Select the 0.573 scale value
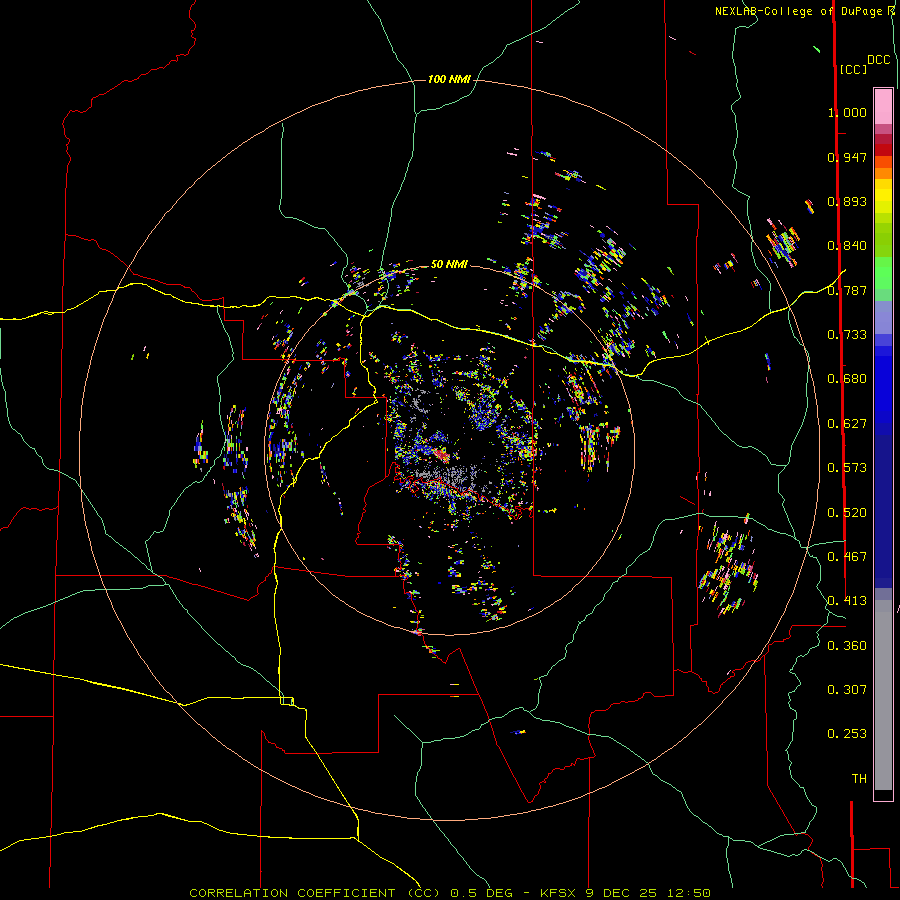900x900 pixels. [x=847, y=468]
